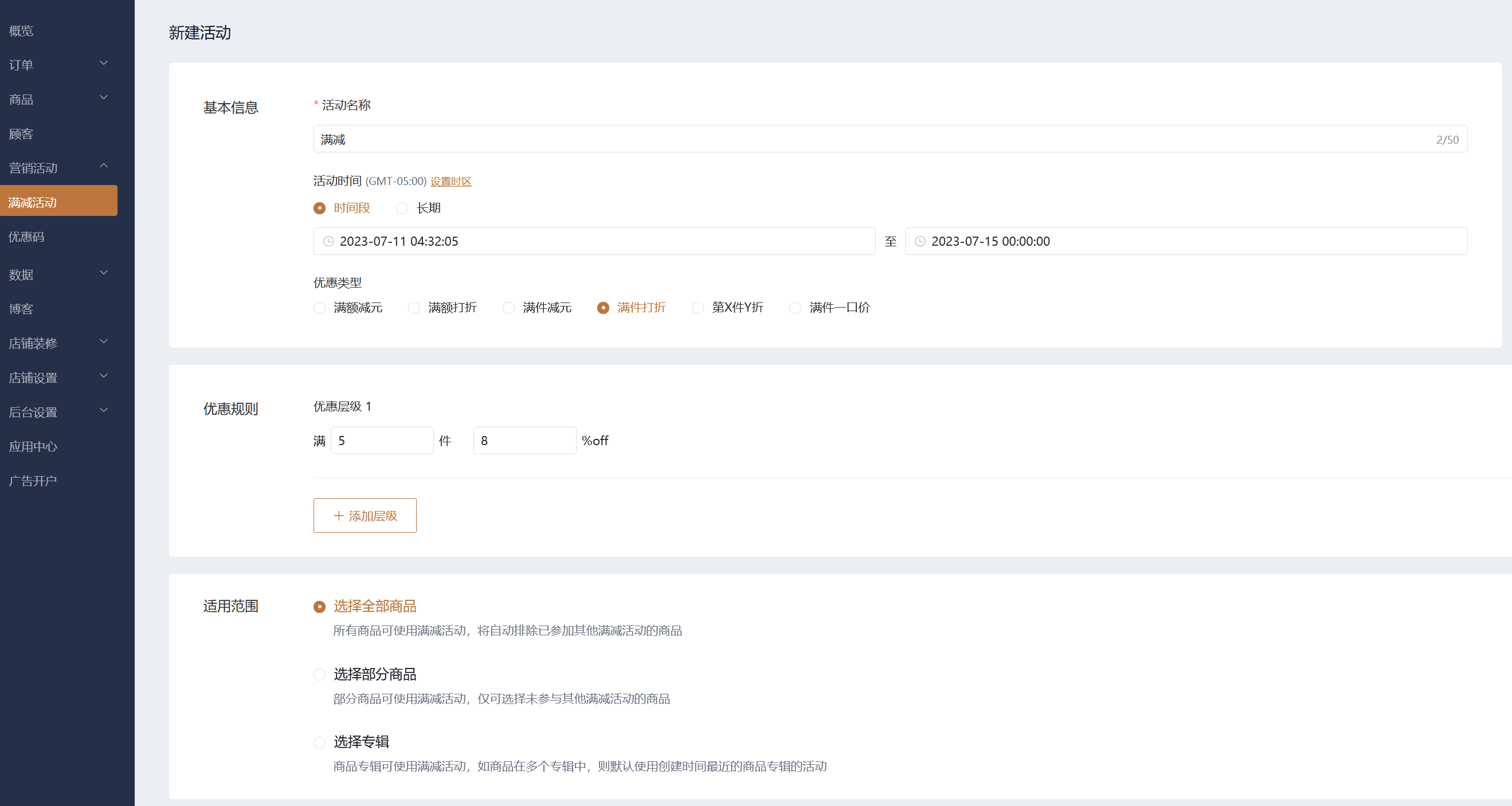Click the 添加层级 button

pos(365,516)
